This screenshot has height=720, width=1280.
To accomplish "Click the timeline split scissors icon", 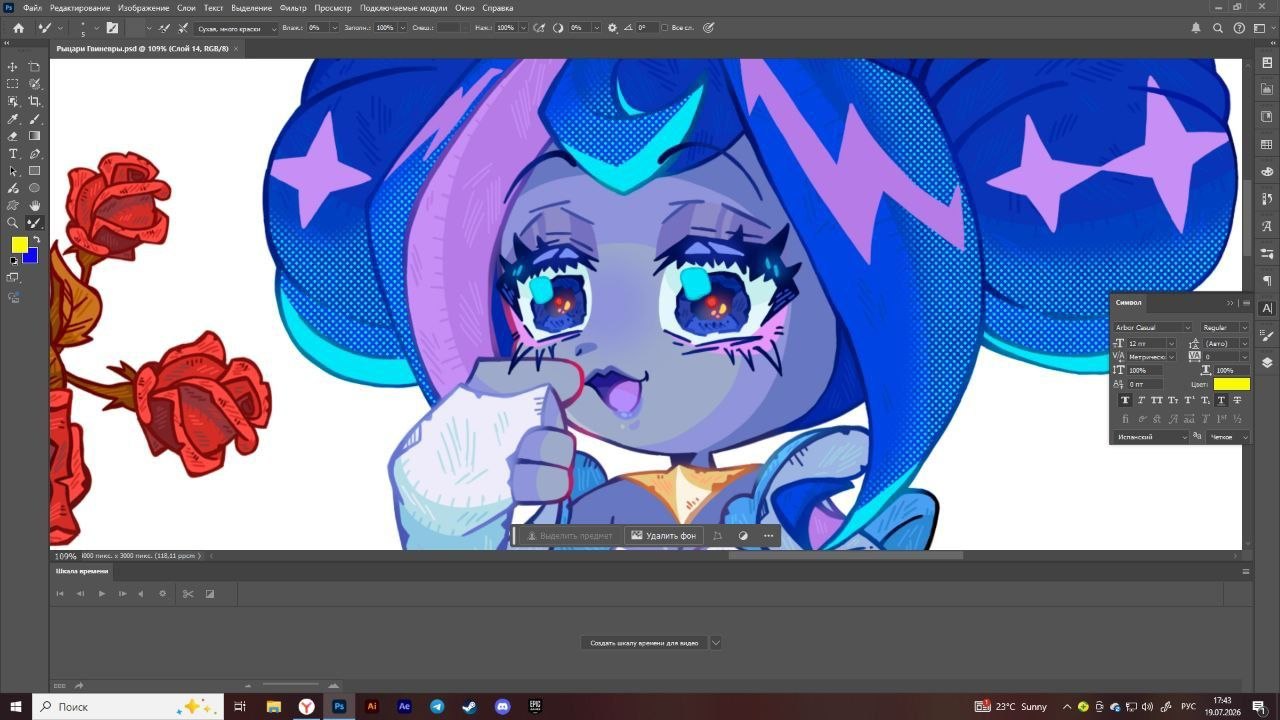I will pos(187,594).
